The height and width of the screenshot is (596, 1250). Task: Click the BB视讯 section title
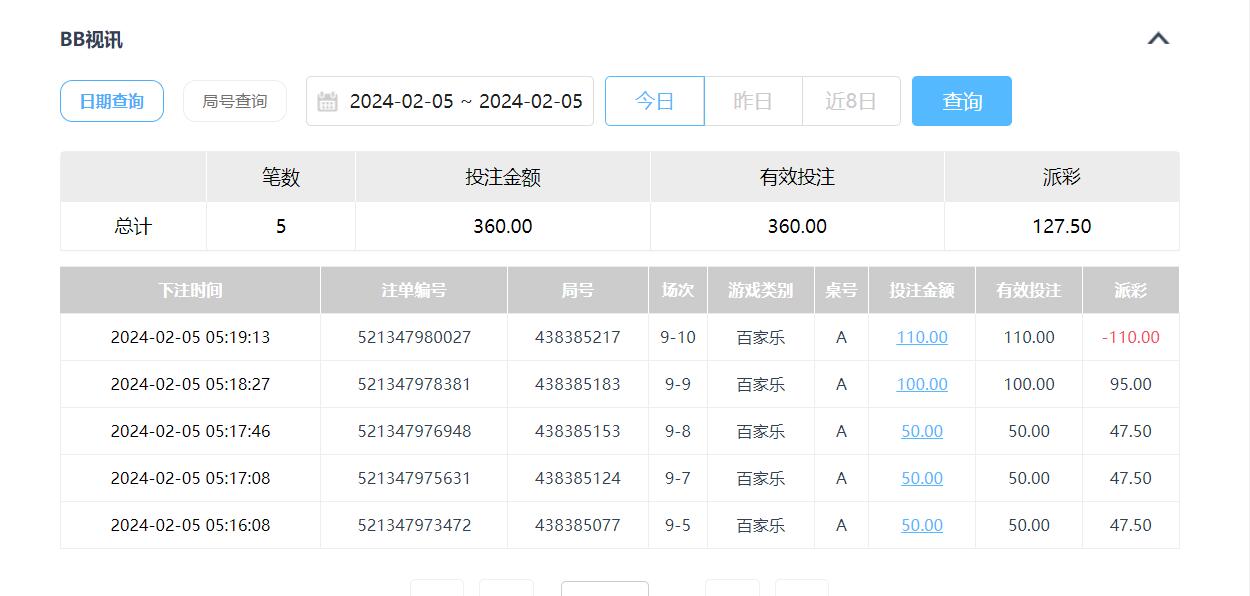tap(91, 40)
